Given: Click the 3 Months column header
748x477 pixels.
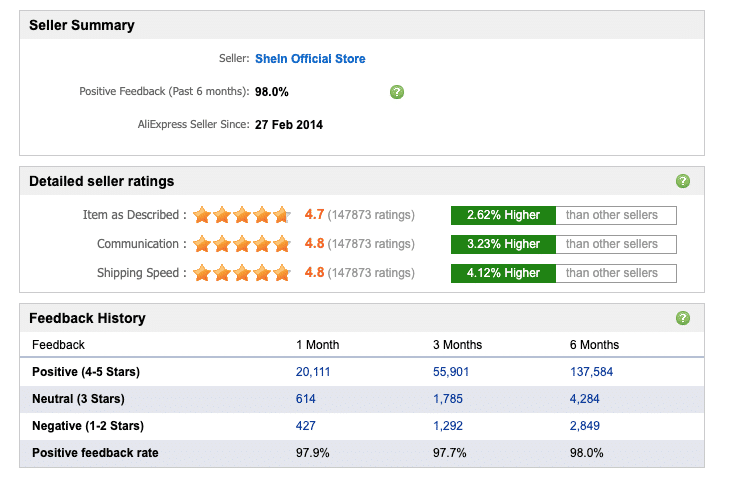Looking at the screenshot, I should pyautogui.click(x=457, y=345).
